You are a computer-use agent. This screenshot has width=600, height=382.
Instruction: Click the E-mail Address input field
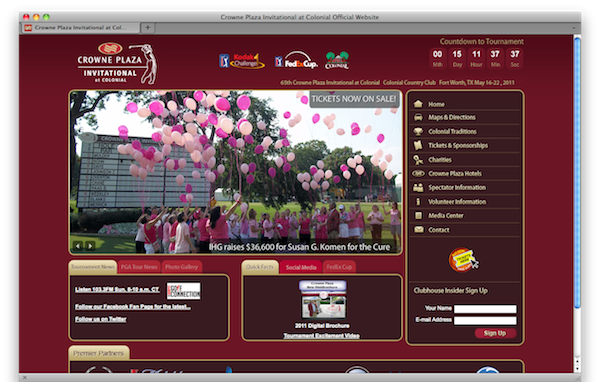485,320
